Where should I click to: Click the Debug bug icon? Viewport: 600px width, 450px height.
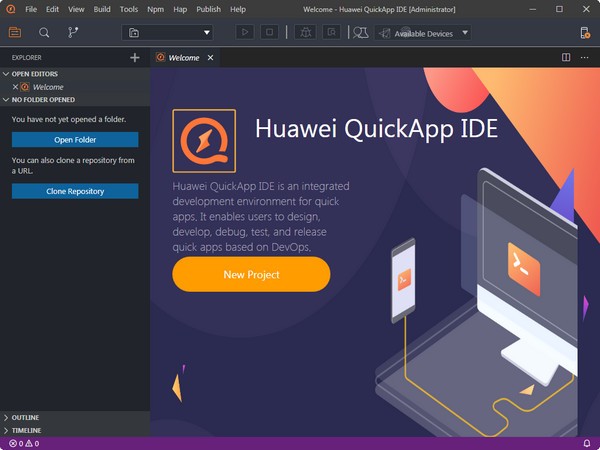click(x=305, y=33)
